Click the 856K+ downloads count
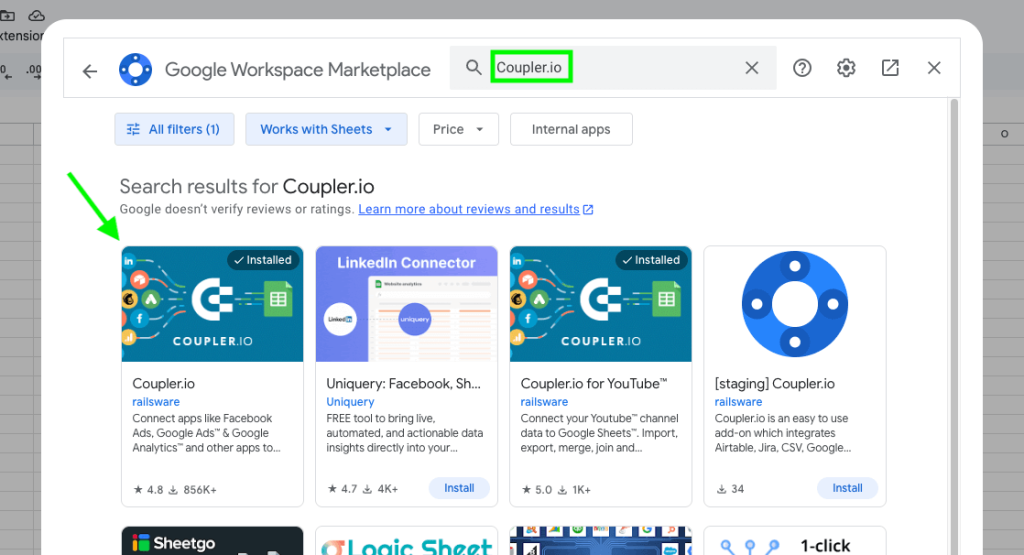Viewport: 1024px width, 555px height. (193, 490)
